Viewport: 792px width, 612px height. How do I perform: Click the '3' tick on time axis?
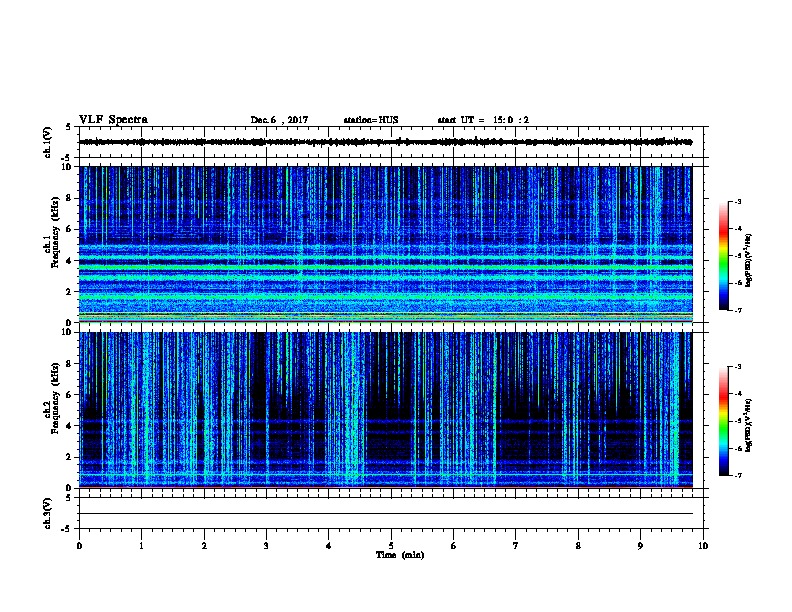pos(266,545)
